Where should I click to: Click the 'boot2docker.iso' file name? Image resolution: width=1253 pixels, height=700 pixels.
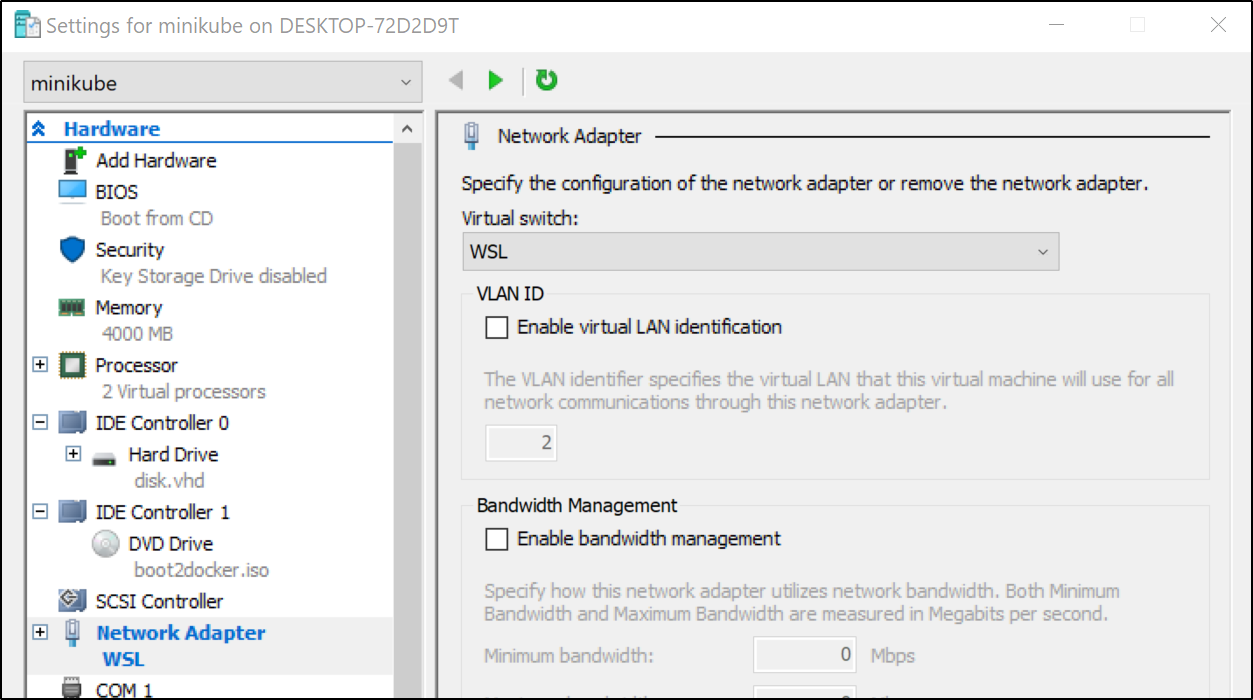[202, 570]
